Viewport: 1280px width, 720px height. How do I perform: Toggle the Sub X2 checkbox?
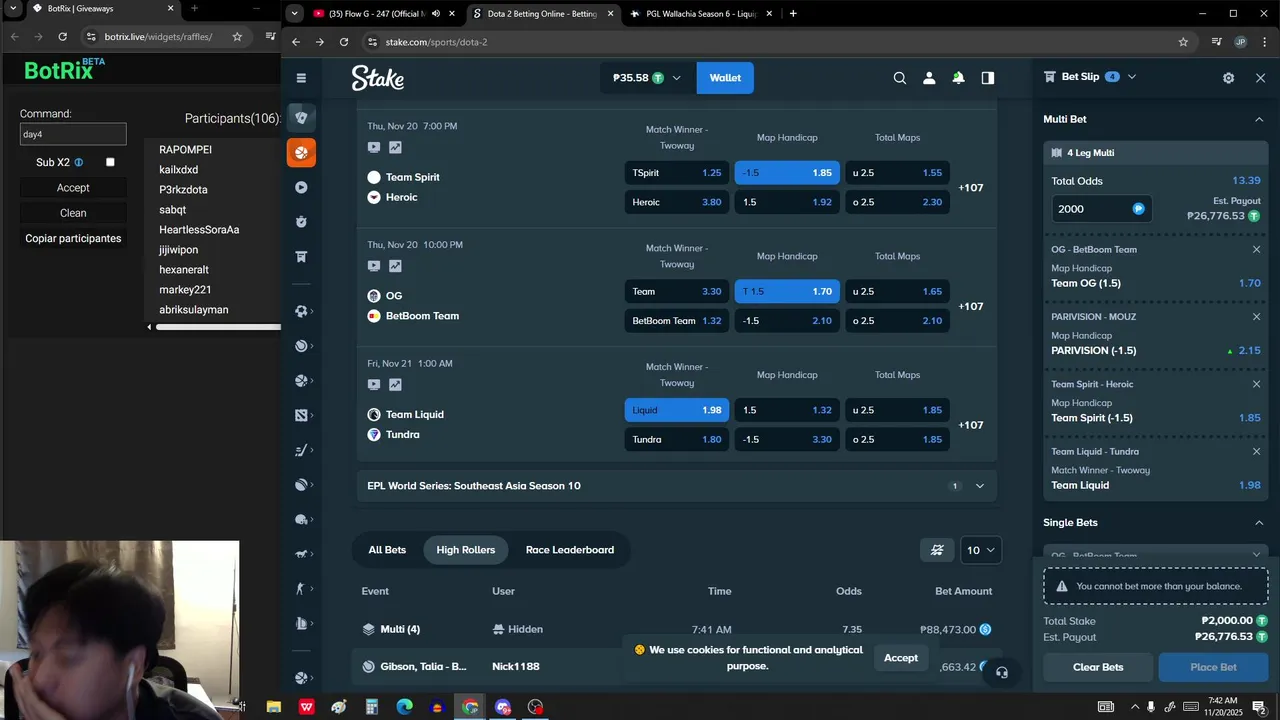point(110,162)
